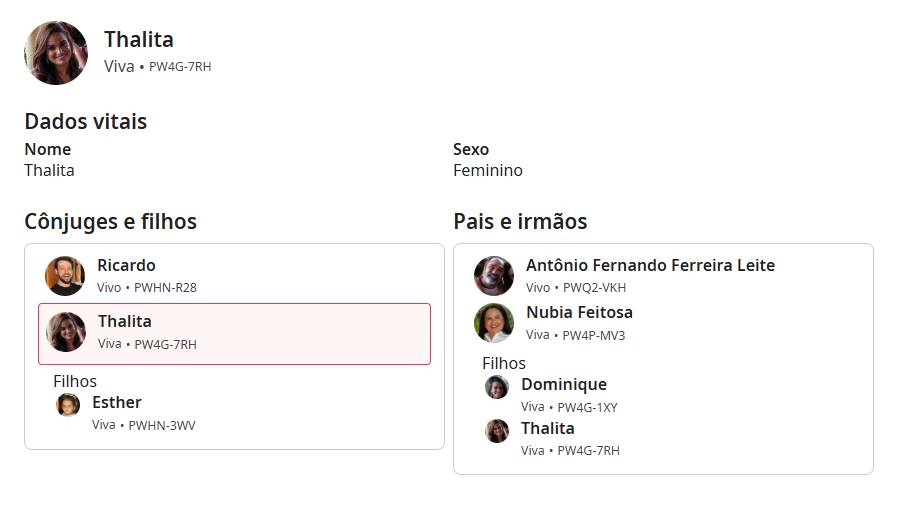This screenshot has height=523, width=899.
Task: Open Ricardo's portrait photo
Action: click(65, 276)
